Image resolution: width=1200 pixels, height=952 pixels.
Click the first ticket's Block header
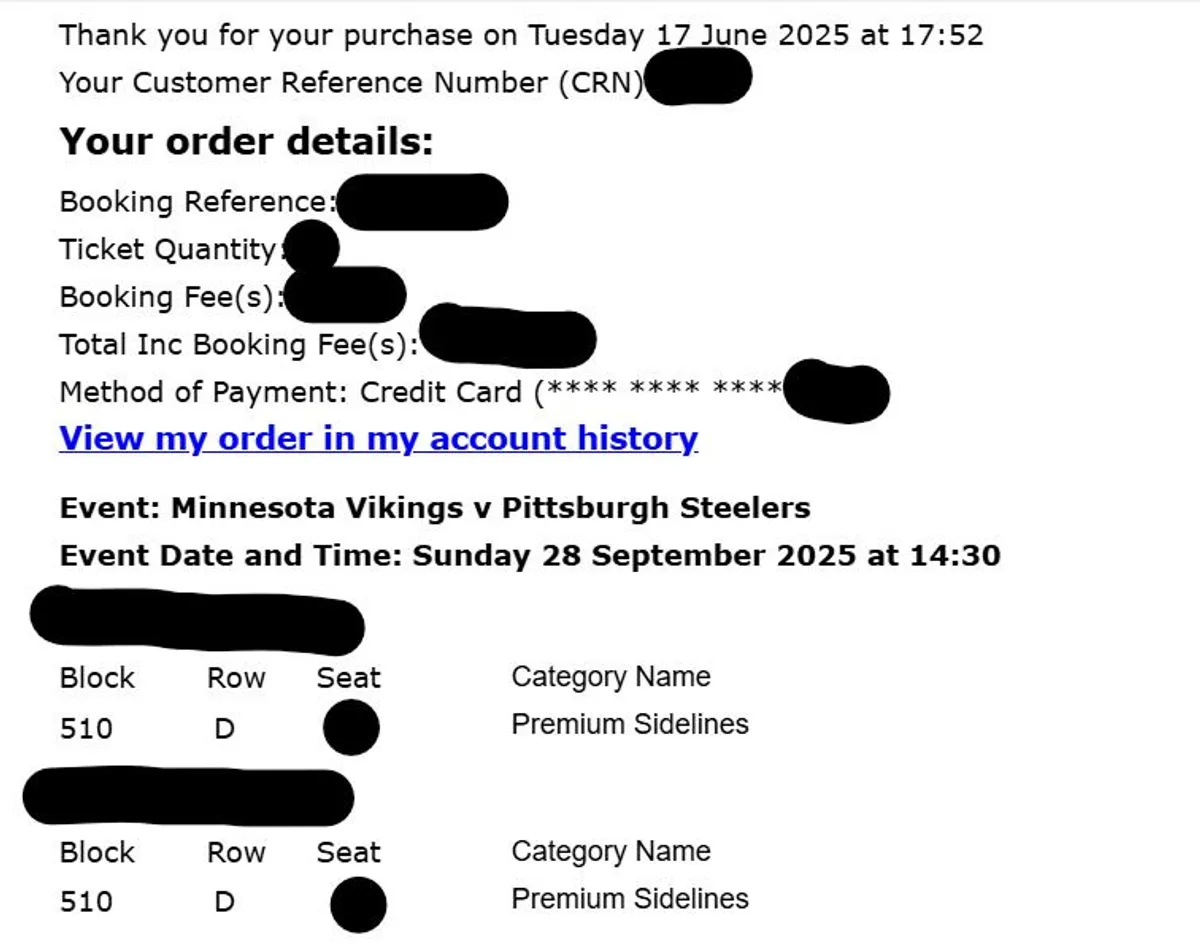point(97,678)
